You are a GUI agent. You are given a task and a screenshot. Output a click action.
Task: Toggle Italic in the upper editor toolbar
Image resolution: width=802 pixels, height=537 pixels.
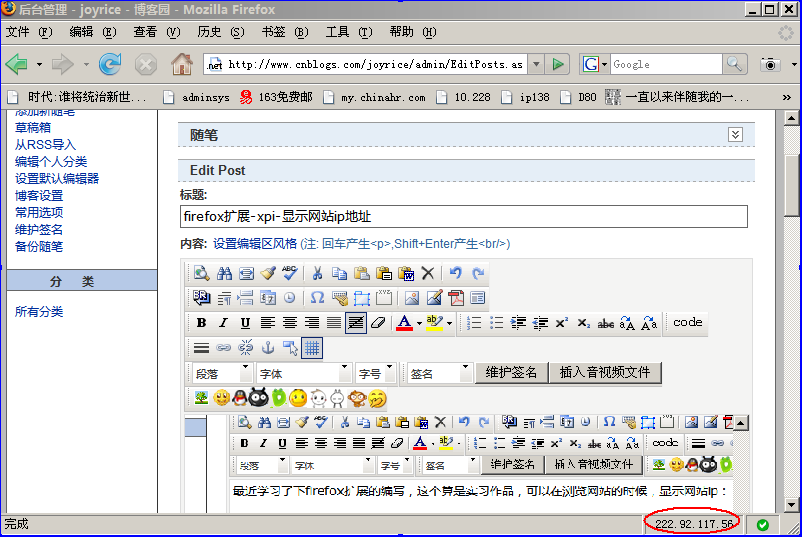pos(222,323)
